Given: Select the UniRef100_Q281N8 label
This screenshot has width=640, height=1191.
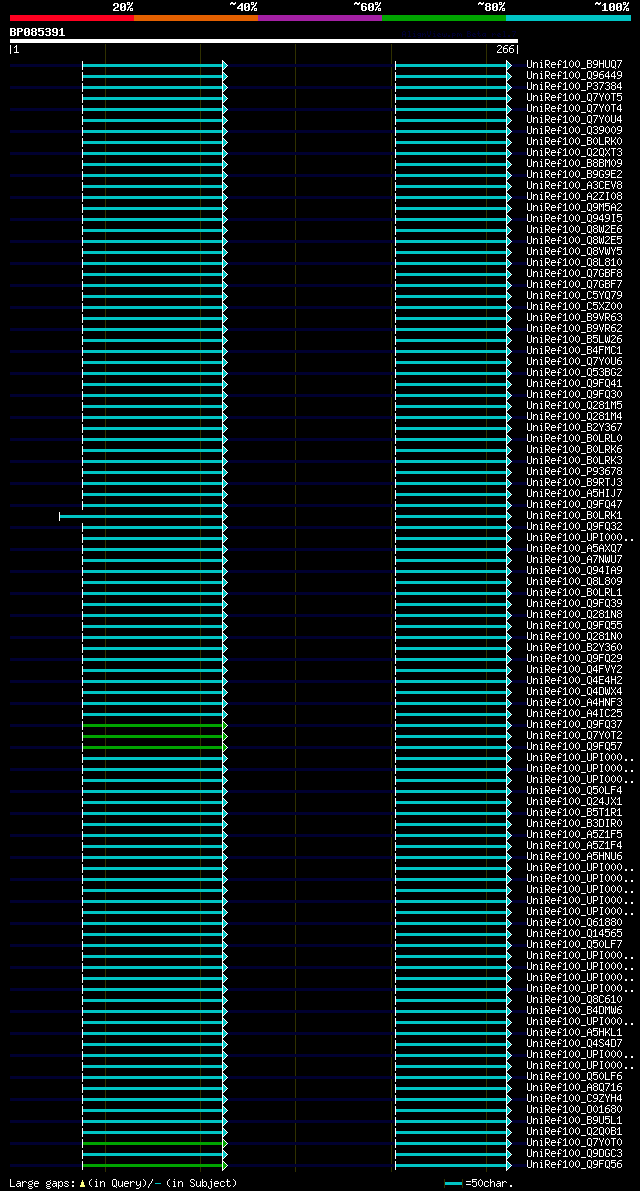Looking at the screenshot, I should click(574, 614).
